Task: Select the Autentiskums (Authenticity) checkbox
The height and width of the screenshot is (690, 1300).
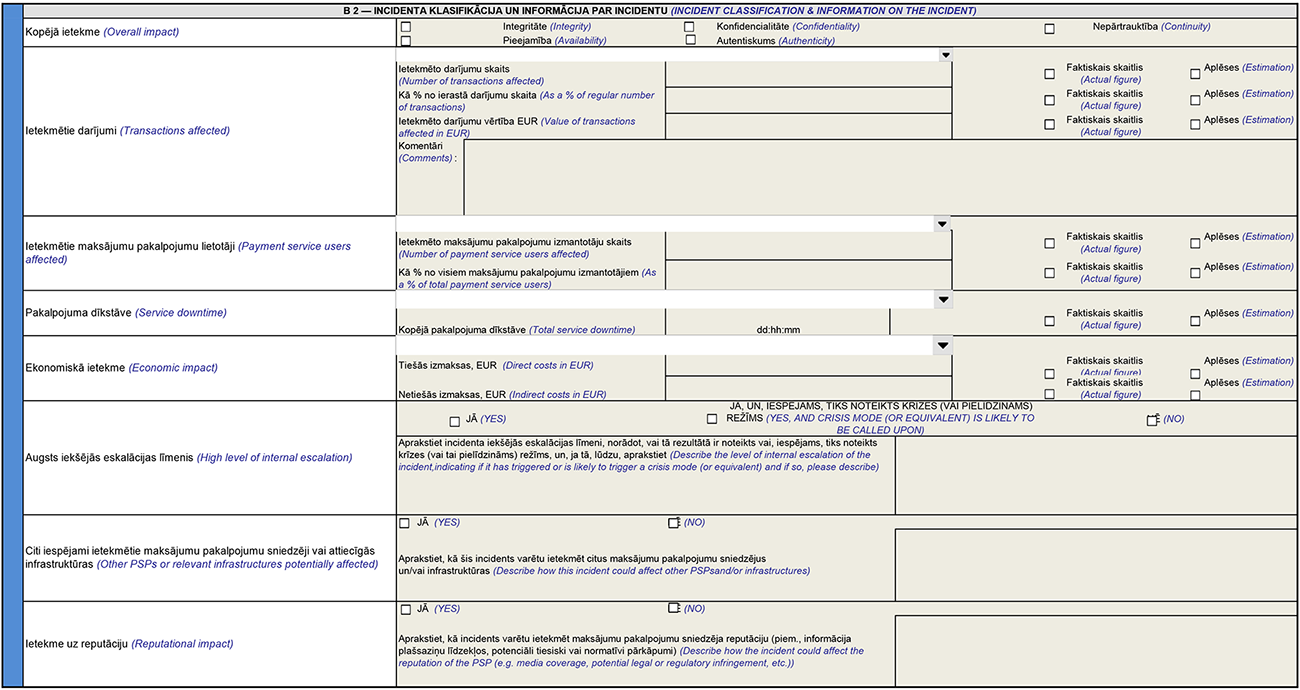Action: pos(690,40)
